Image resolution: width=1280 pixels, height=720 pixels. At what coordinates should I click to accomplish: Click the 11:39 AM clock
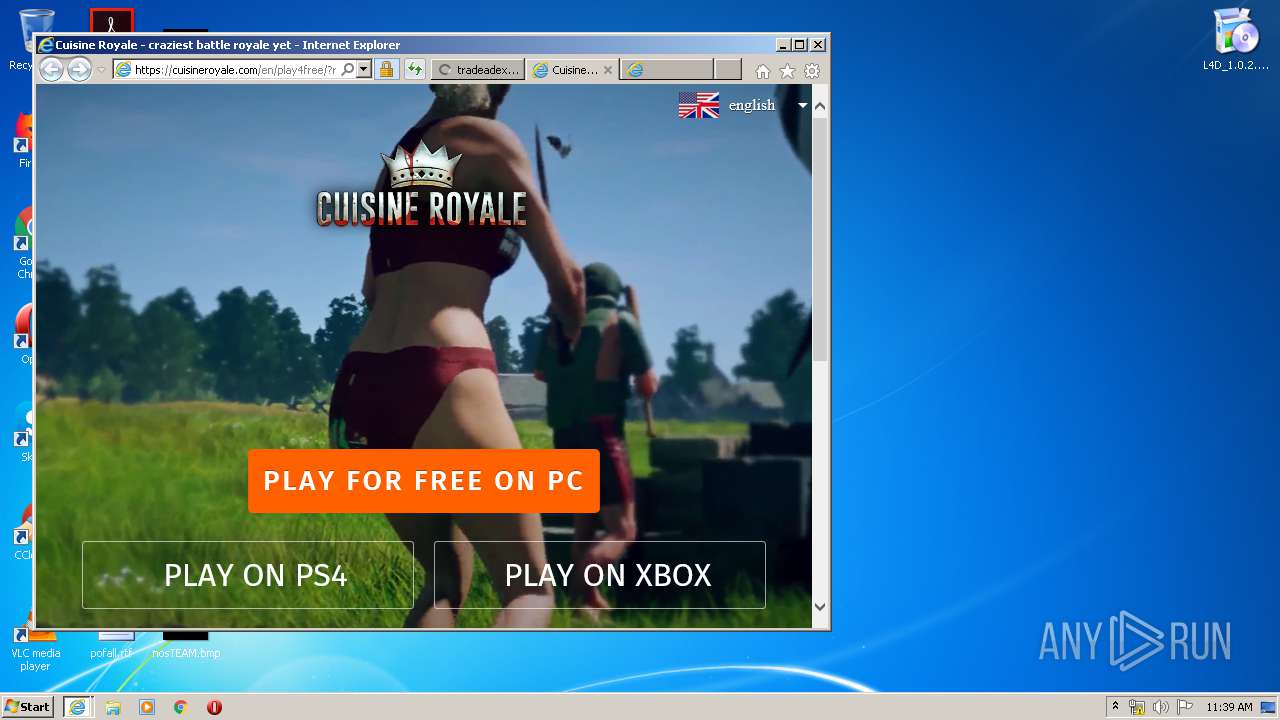(1229, 707)
